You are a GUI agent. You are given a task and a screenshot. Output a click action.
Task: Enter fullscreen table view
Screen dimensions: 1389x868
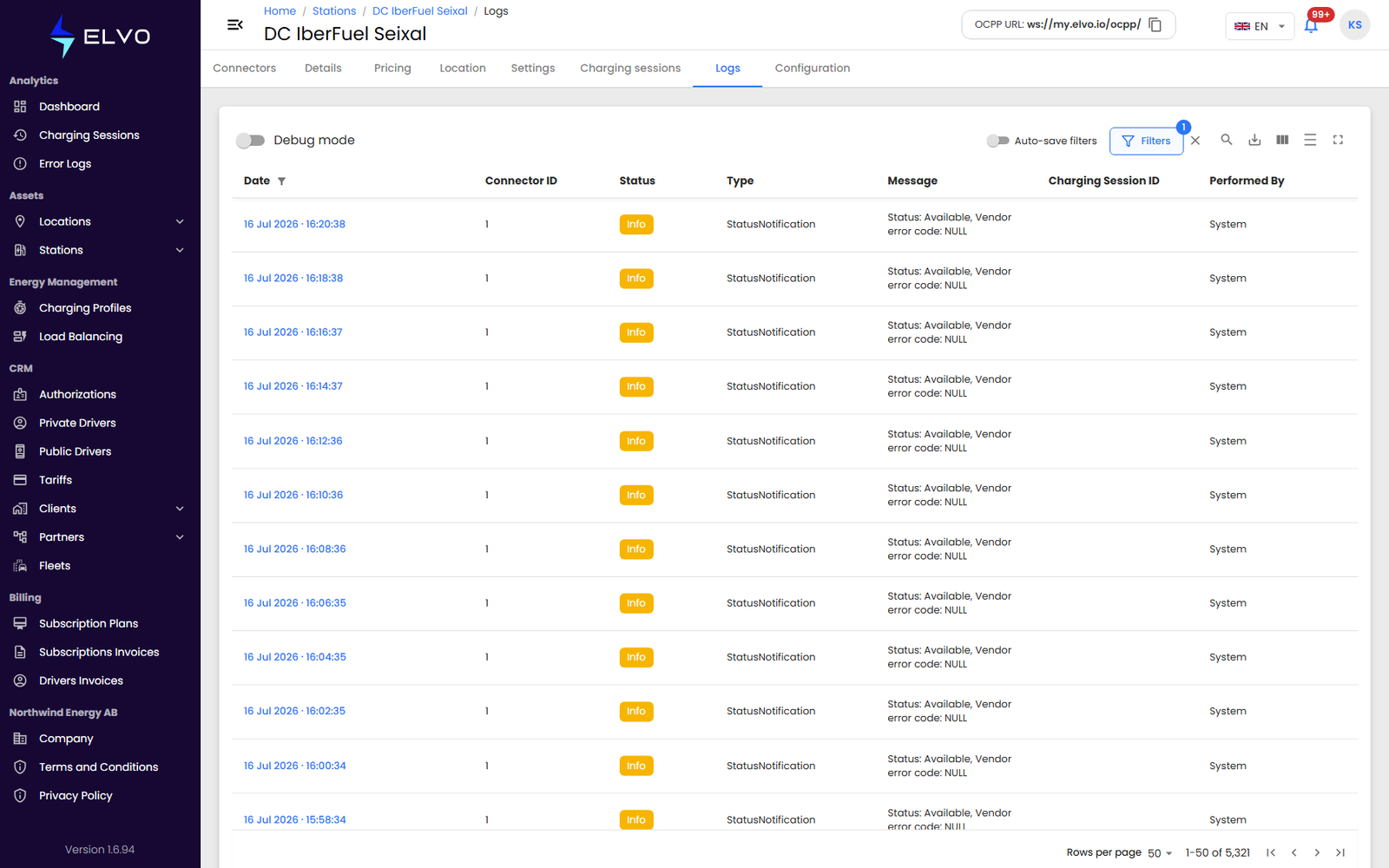pos(1338,140)
